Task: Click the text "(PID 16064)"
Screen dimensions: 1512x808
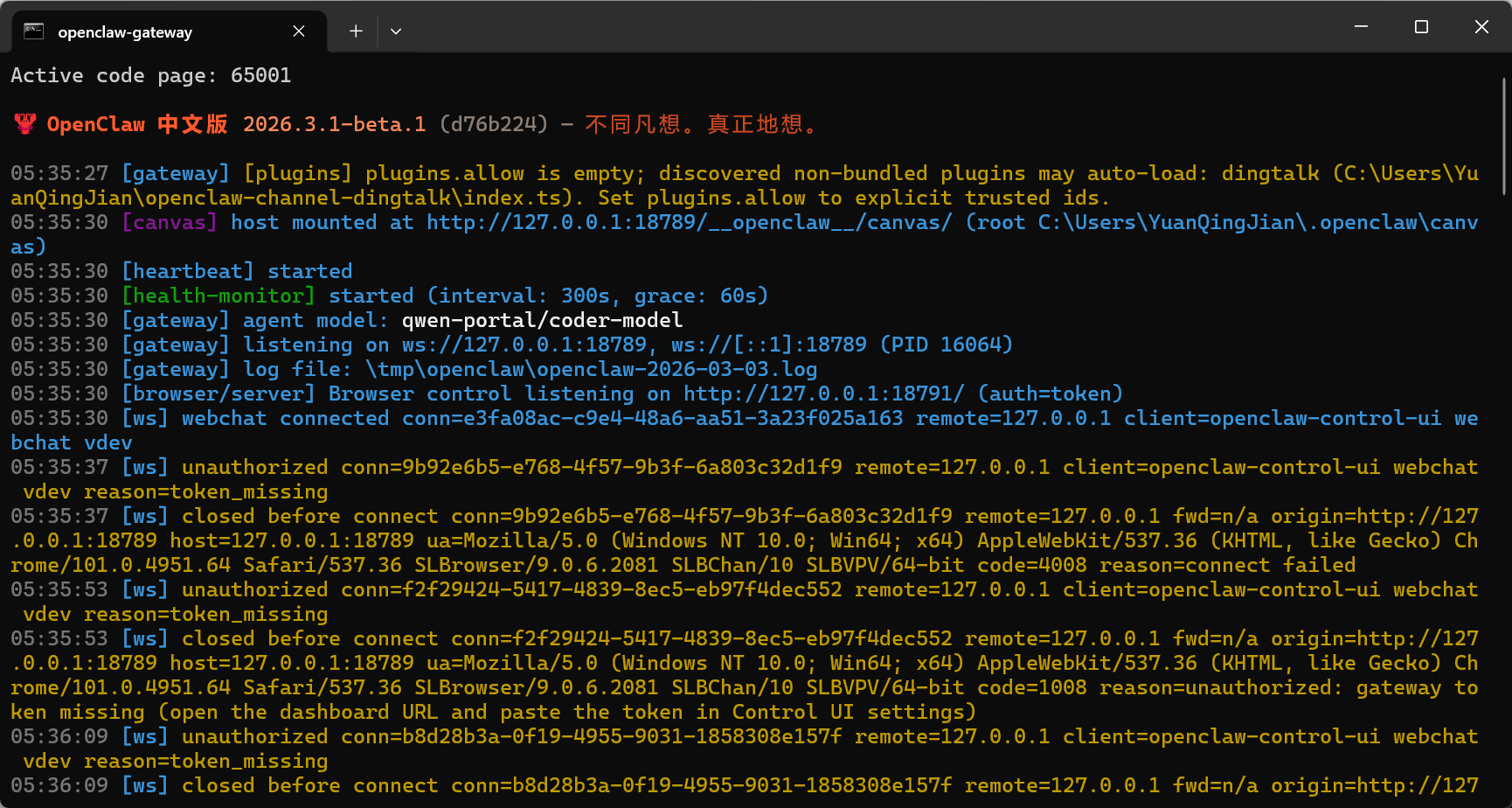Action: coord(947,345)
